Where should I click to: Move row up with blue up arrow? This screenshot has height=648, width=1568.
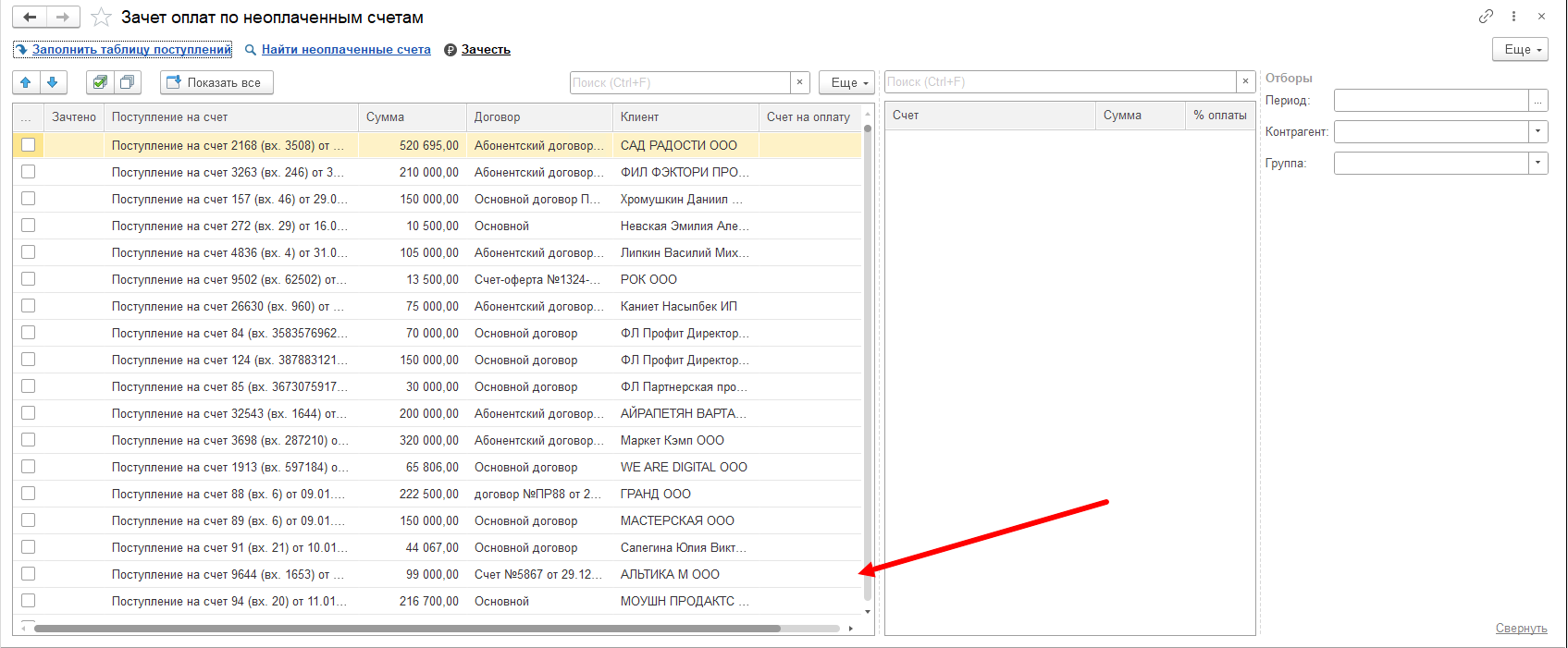click(26, 82)
